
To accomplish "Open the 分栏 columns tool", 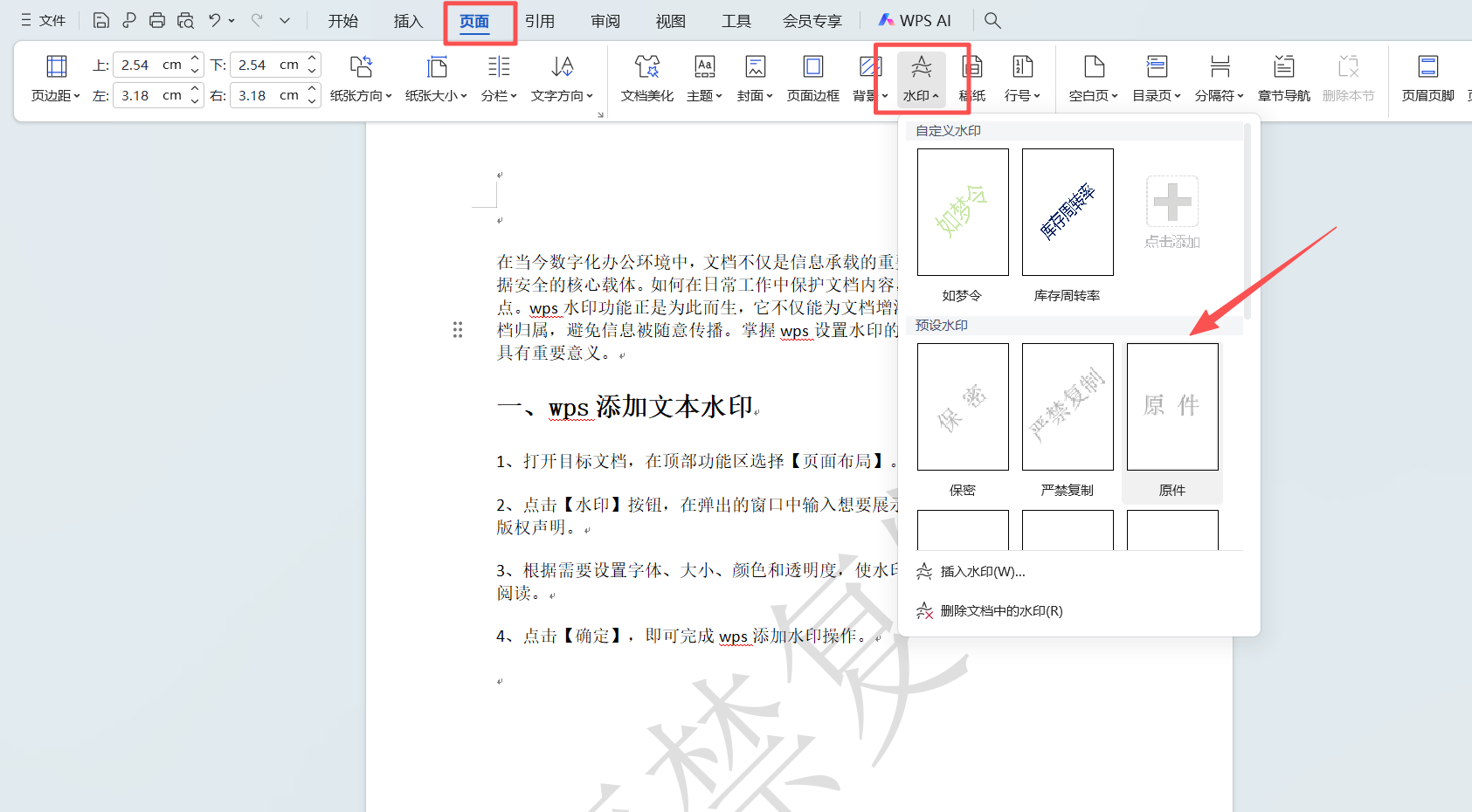I will click(x=499, y=79).
